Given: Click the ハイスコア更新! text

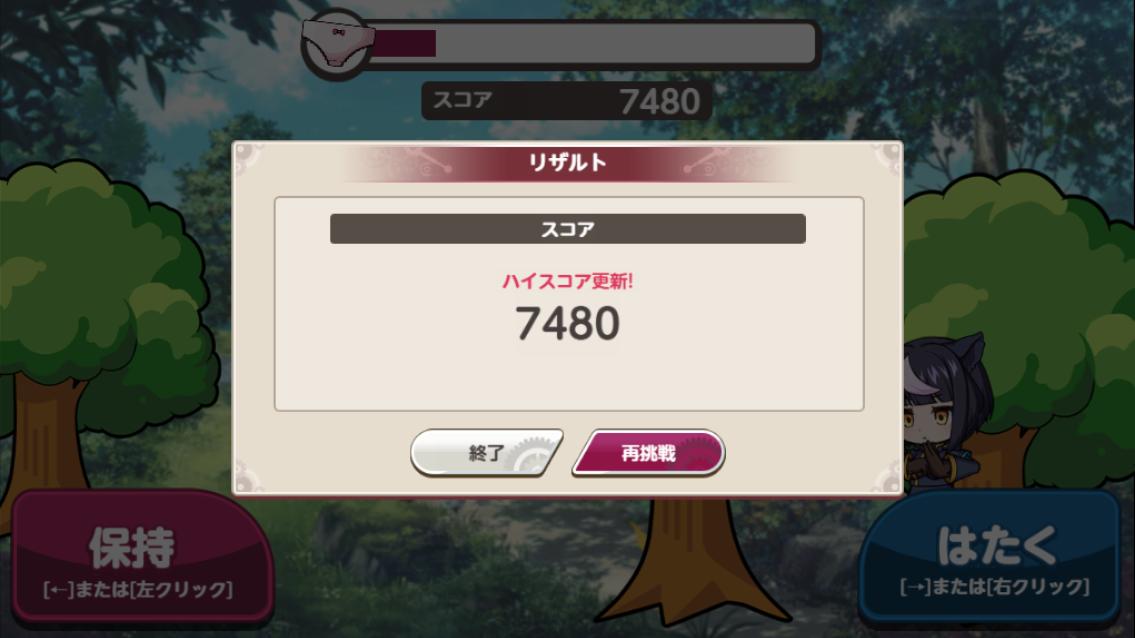Looking at the screenshot, I should [x=568, y=281].
